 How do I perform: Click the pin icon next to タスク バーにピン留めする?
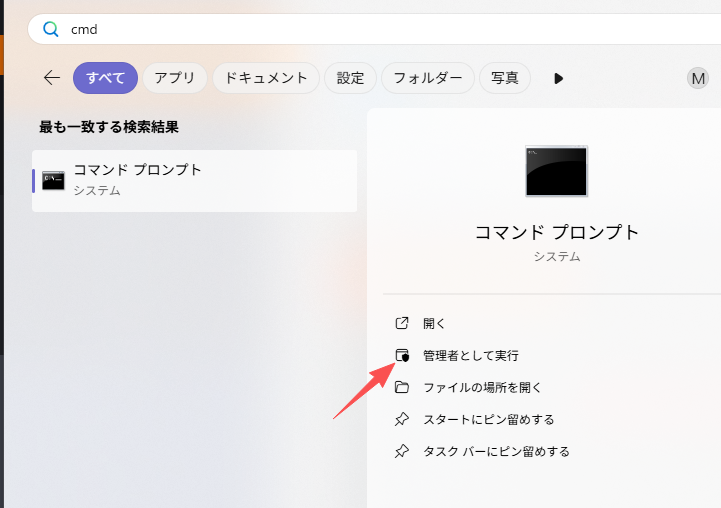[402, 451]
